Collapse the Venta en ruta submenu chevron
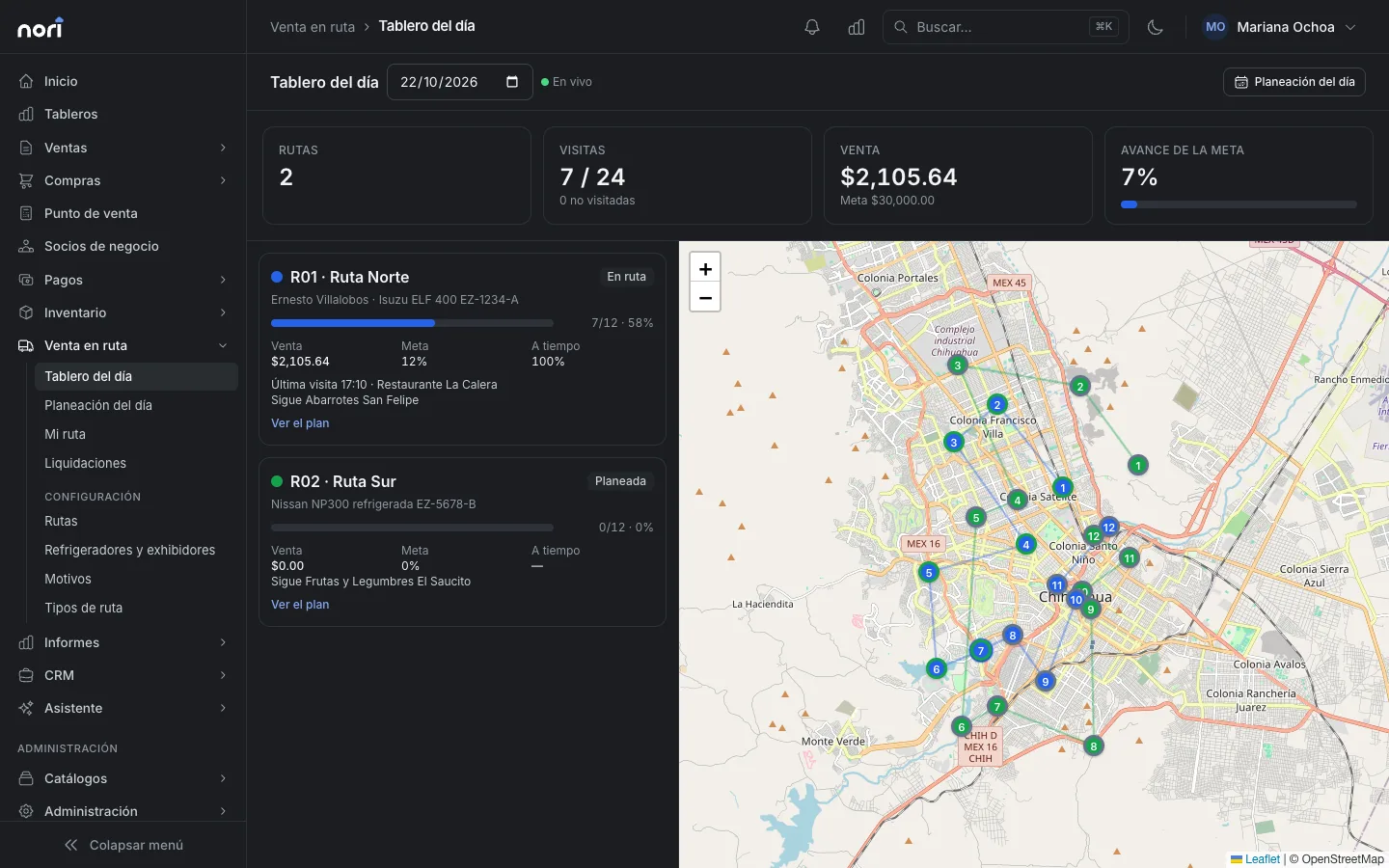 click(223, 345)
